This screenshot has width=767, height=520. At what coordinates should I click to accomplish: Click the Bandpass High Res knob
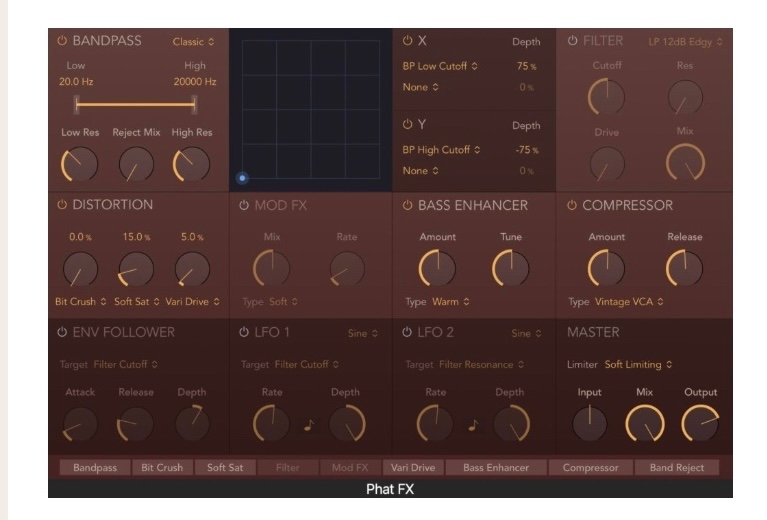(x=192, y=164)
